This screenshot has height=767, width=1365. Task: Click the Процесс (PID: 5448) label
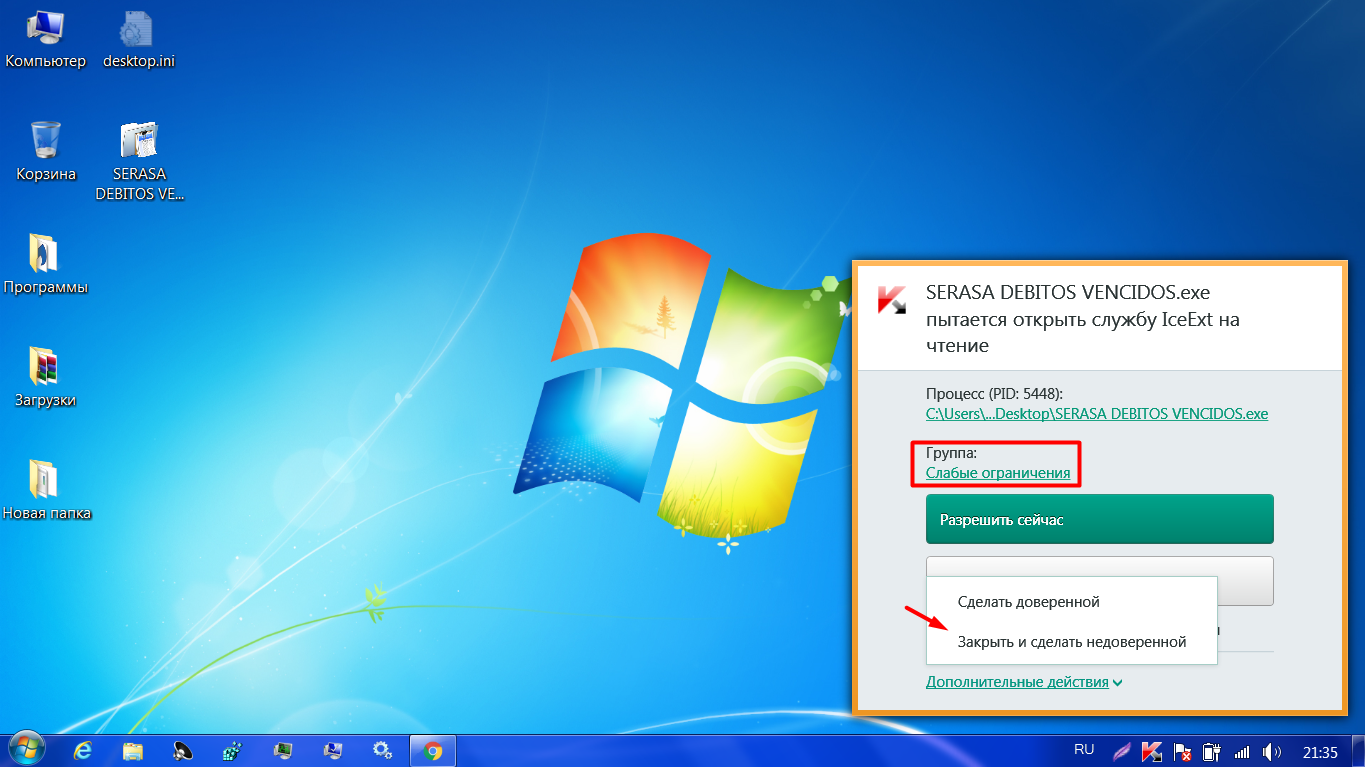pos(994,393)
